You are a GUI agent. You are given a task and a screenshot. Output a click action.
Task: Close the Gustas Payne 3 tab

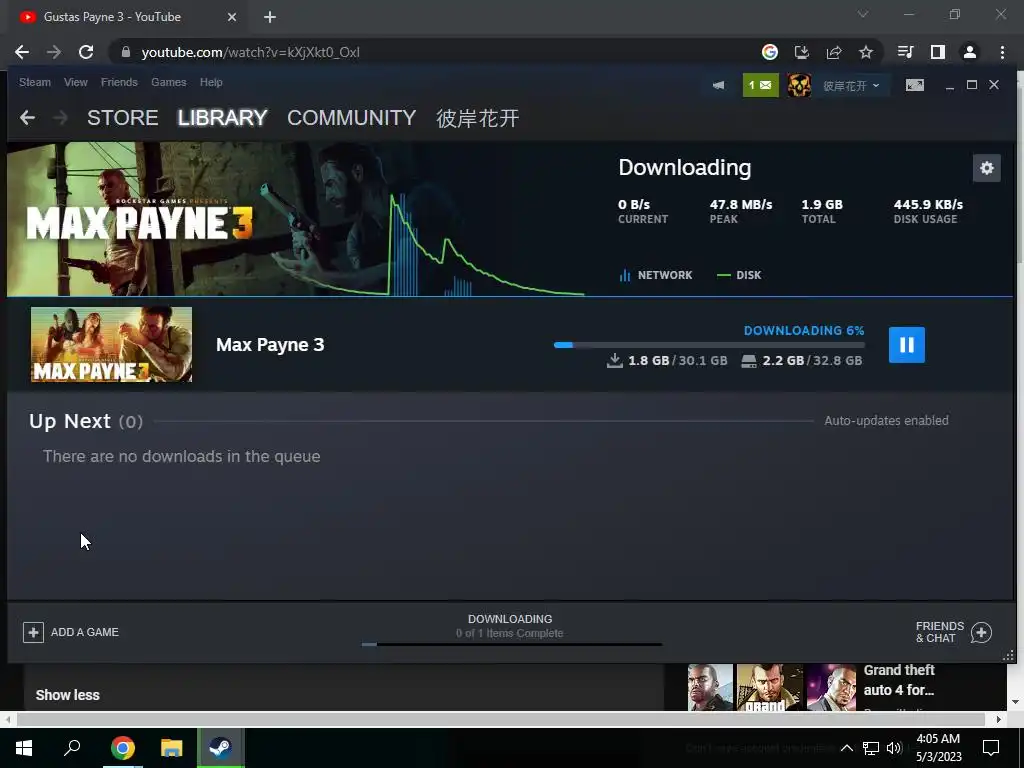[232, 17]
